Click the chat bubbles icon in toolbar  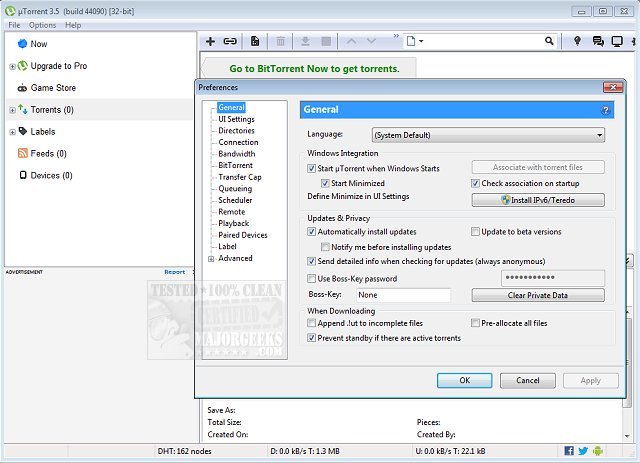[598, 41]
